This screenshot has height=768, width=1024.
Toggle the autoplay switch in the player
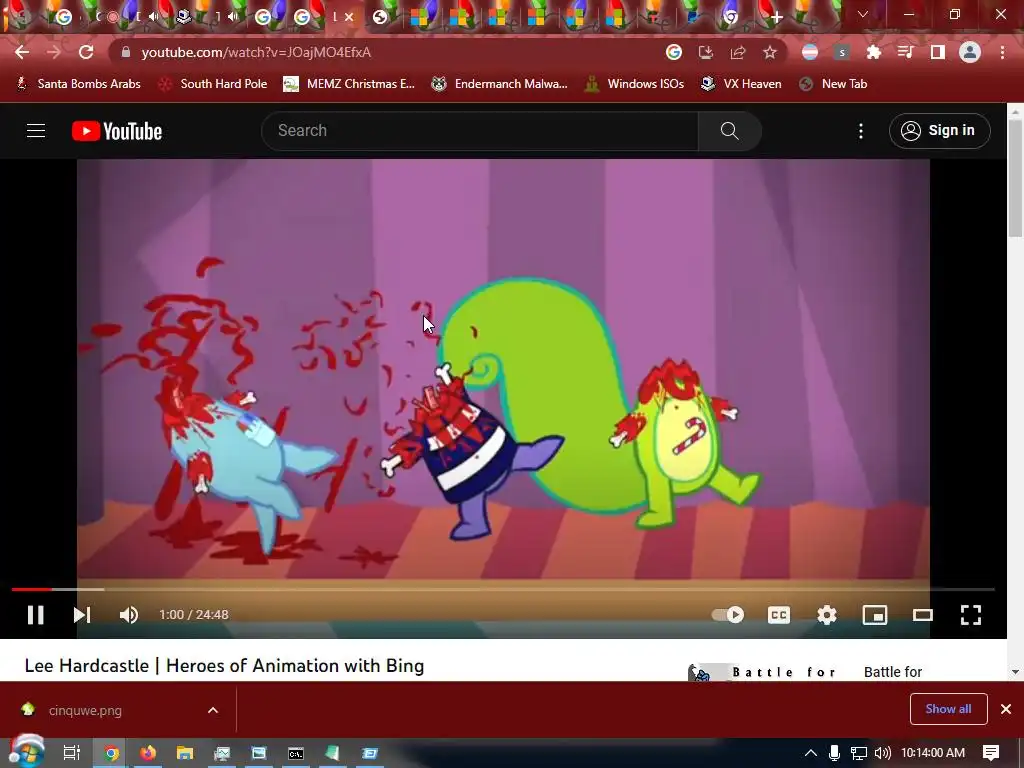(x=728, y=615)
